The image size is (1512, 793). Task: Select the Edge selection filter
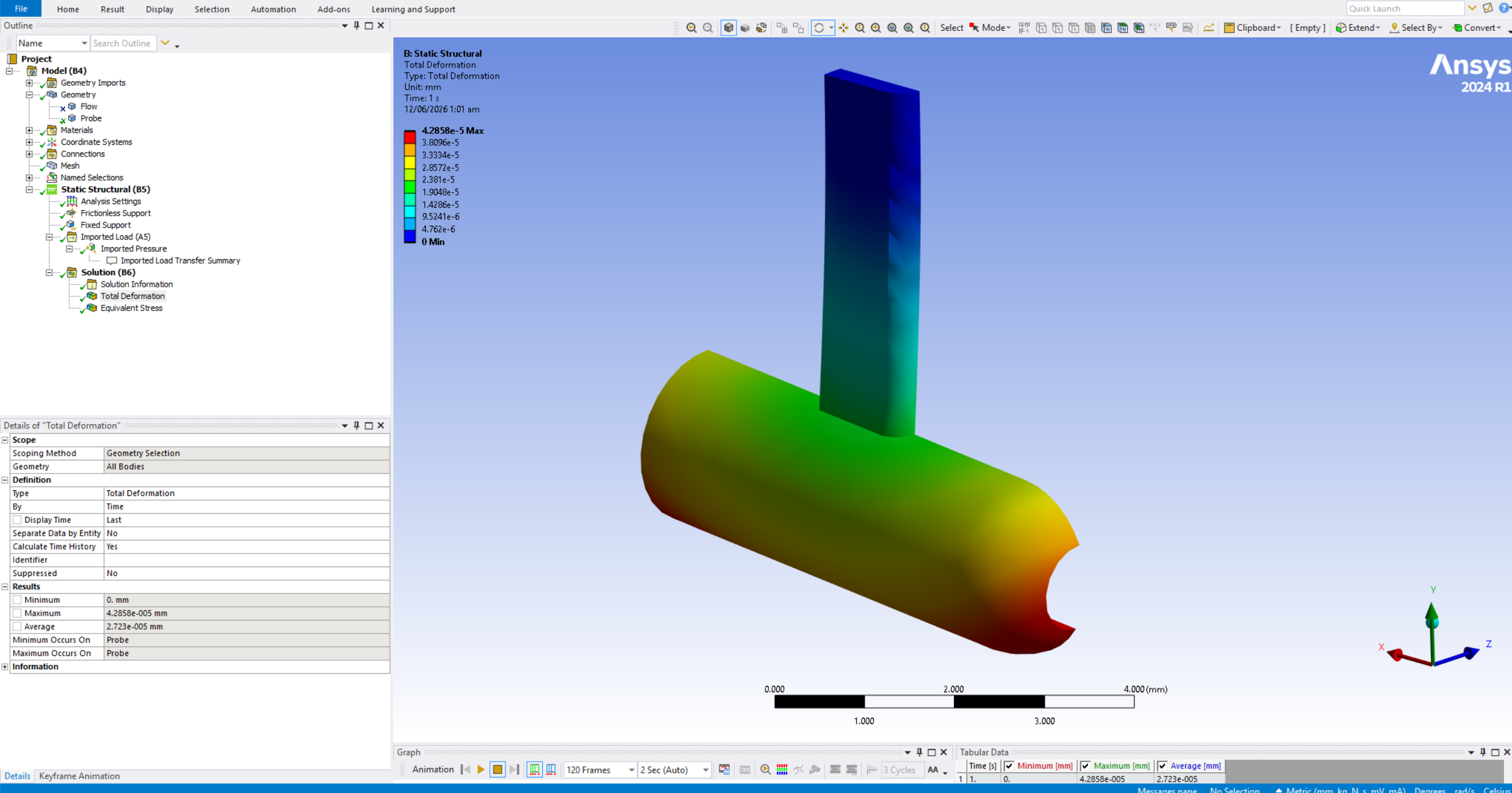(x=1058, y=28)
